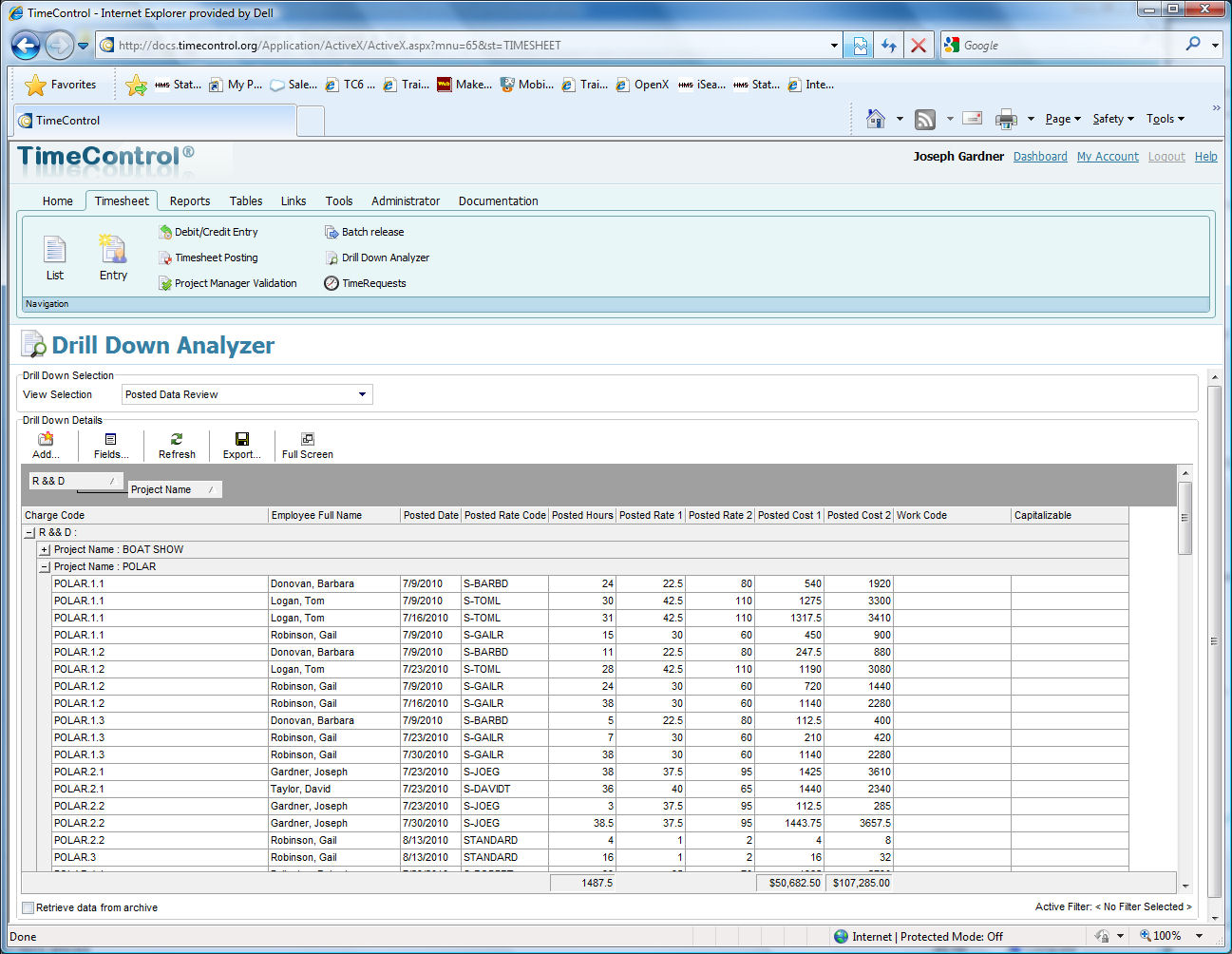Click the Dashboard link
Screen dimensions: 1232x954
coord(1040,157)
